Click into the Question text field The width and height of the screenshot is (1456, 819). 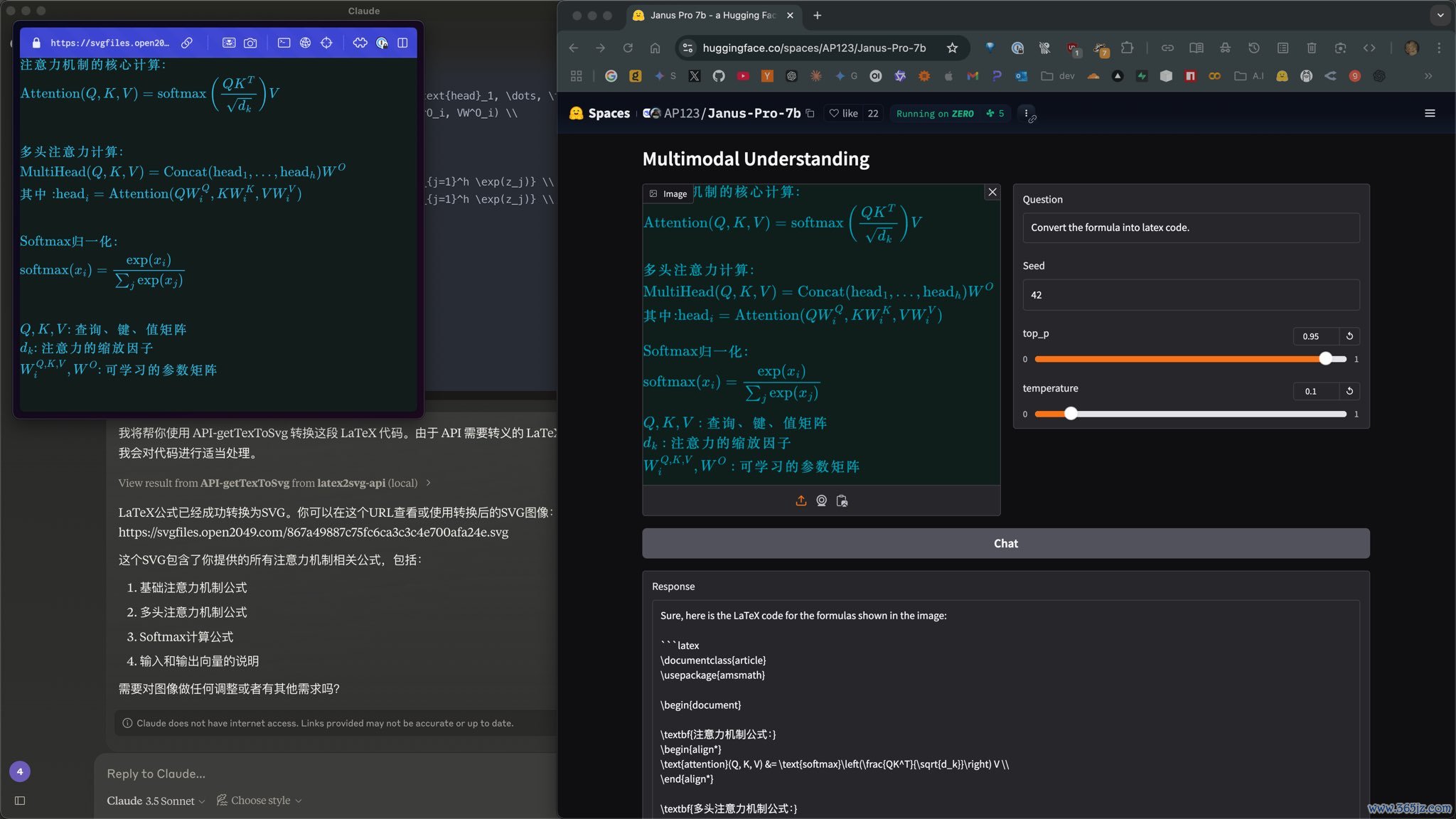1191,227
